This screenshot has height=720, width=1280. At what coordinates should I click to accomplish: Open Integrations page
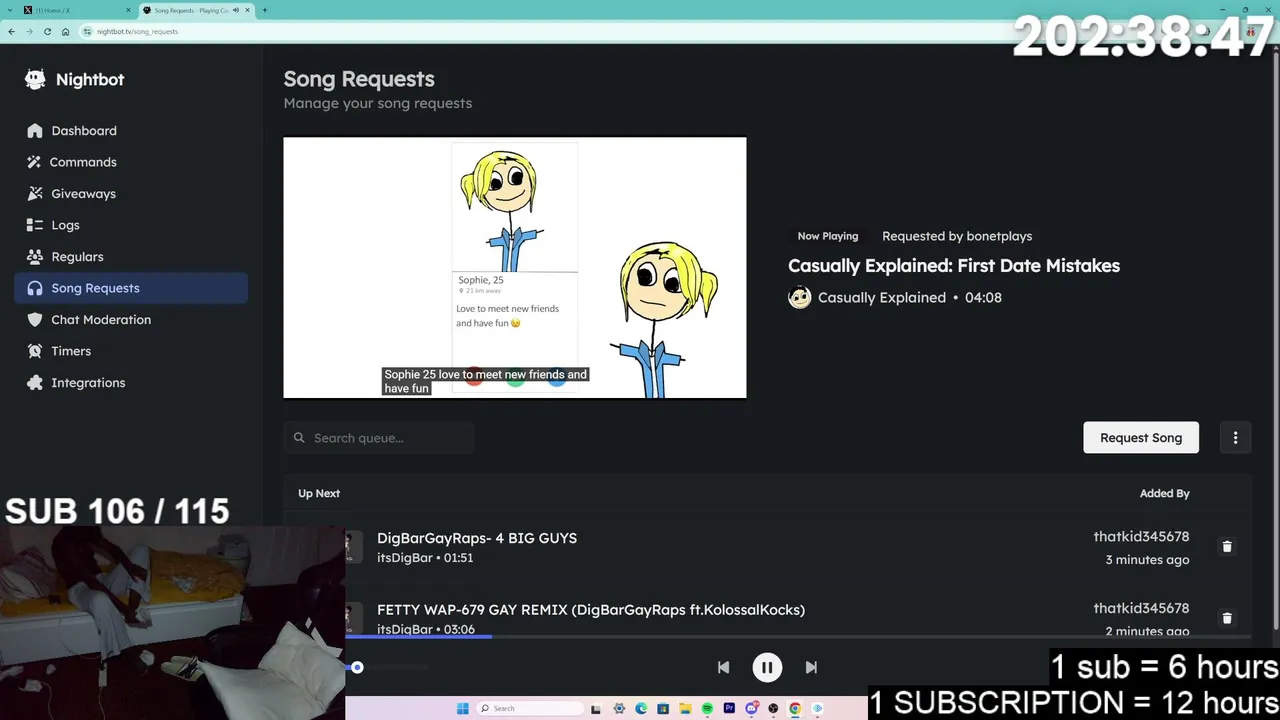[x=131, y=383]
